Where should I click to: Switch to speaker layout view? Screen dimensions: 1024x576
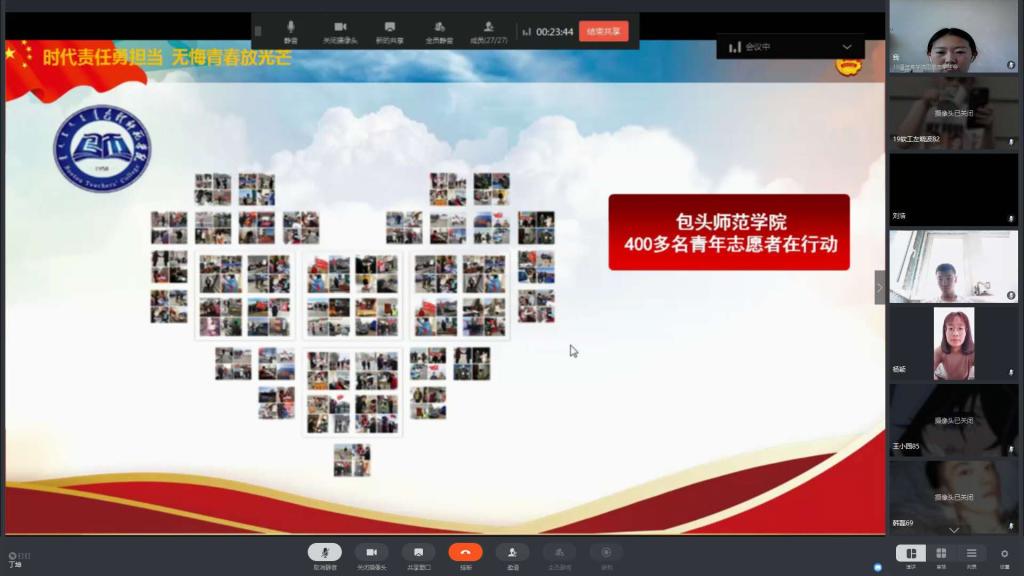910,554
